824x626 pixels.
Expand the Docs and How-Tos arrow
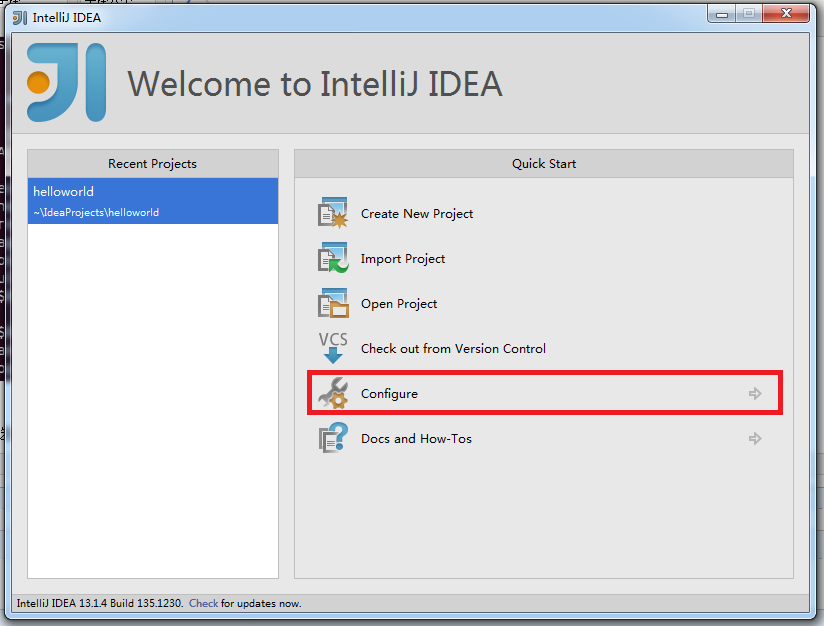(755, 439)
